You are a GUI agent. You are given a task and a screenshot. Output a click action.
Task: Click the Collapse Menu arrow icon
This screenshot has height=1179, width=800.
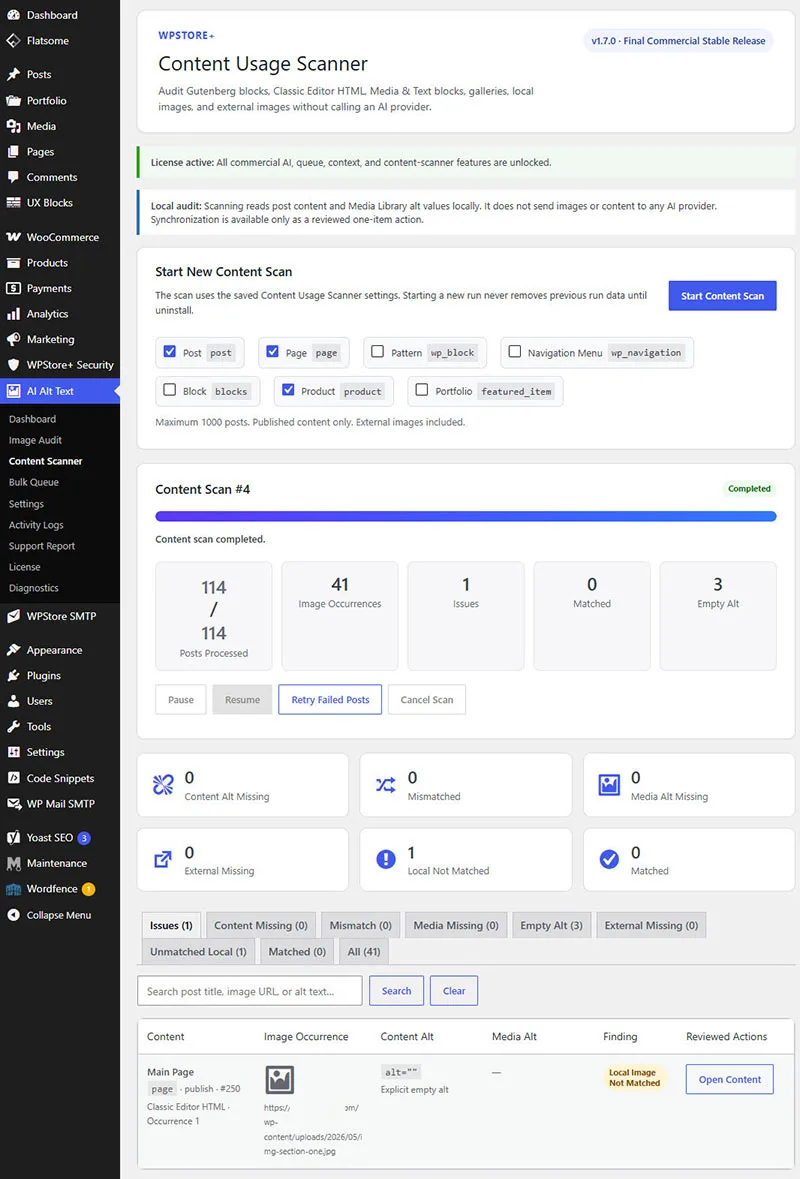coord(14,915)
